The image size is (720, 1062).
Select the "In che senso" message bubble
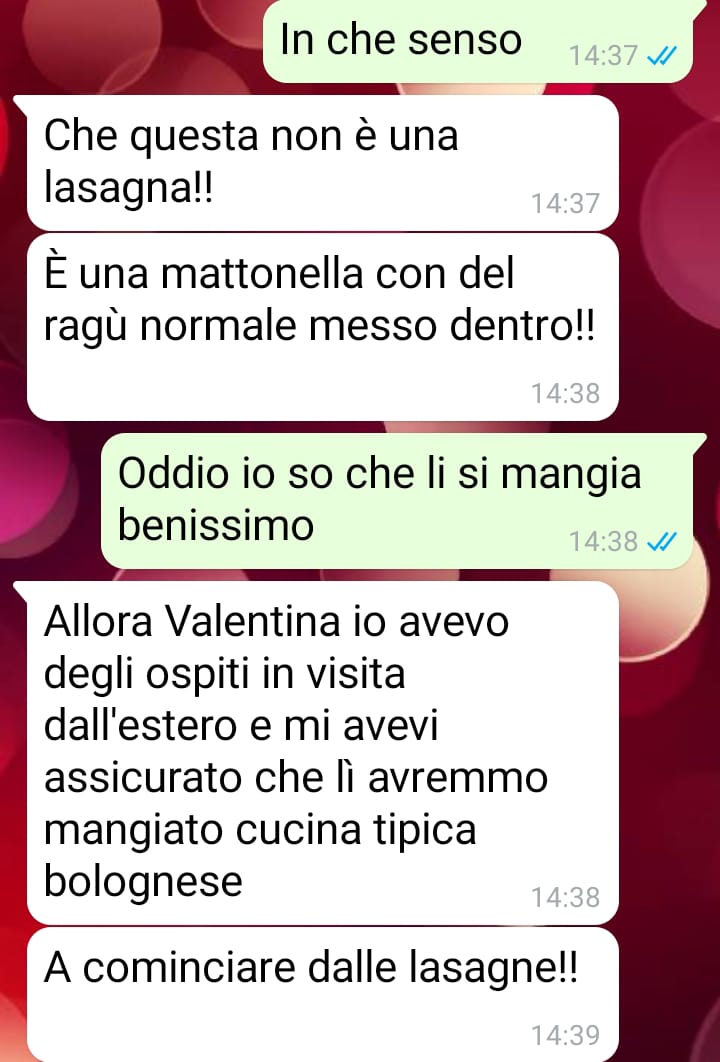(x=478, y=41)
